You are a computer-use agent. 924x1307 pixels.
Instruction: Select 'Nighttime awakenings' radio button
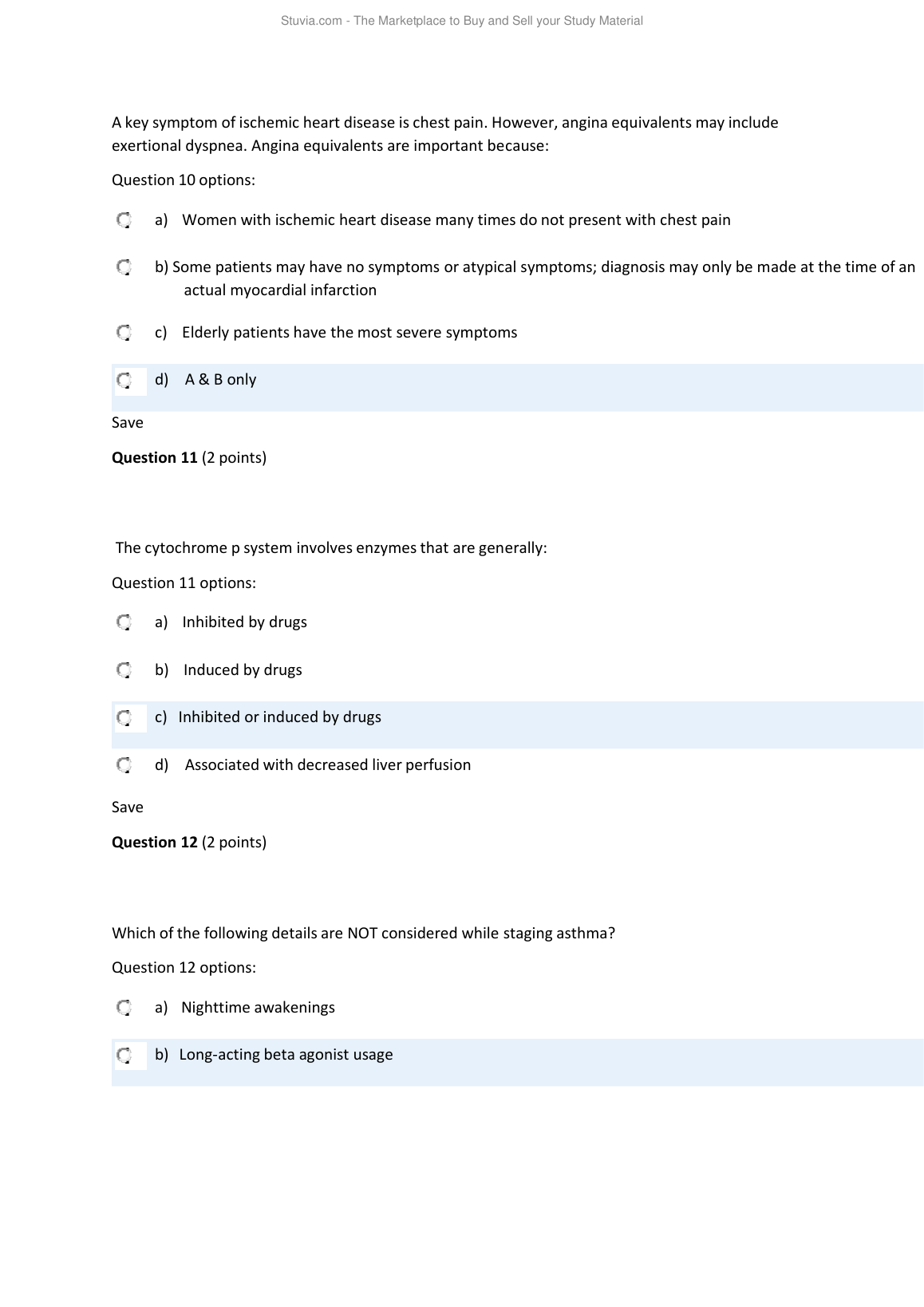point(124,1008)
